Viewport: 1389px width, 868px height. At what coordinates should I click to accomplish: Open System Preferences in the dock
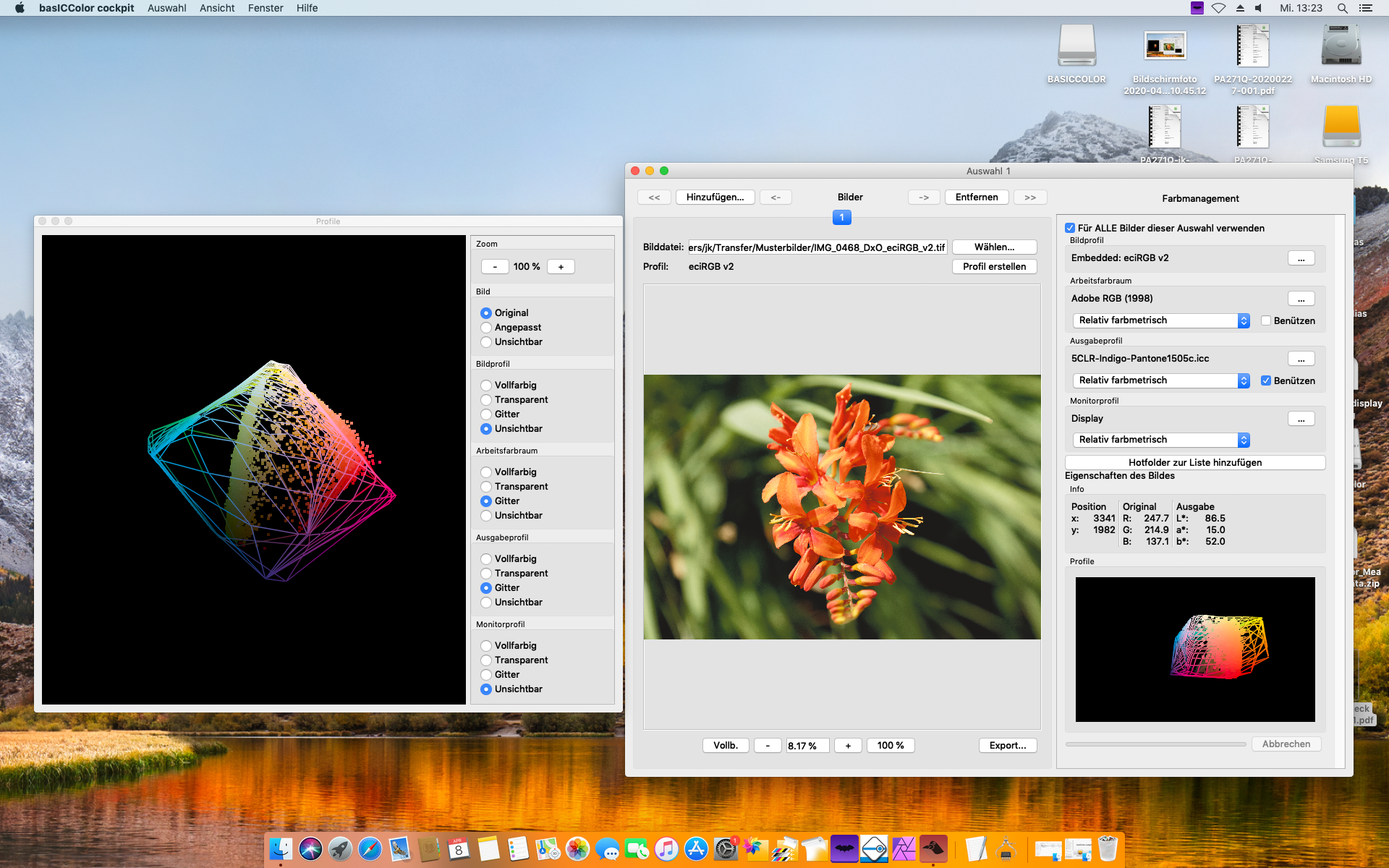pyautogui.click(x=725, y=848)
